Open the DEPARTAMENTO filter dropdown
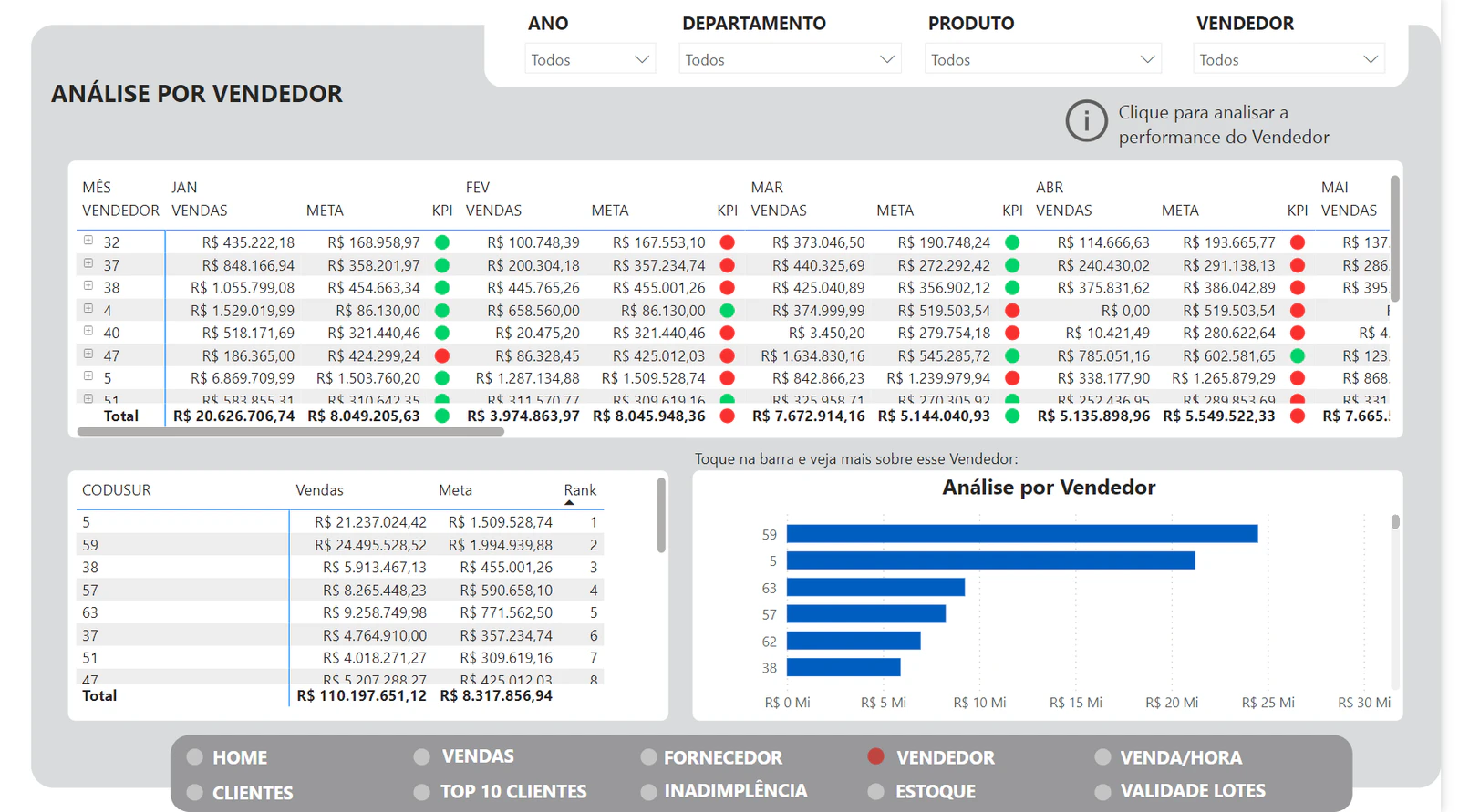 pyautogui.click(x=790, y=59)
